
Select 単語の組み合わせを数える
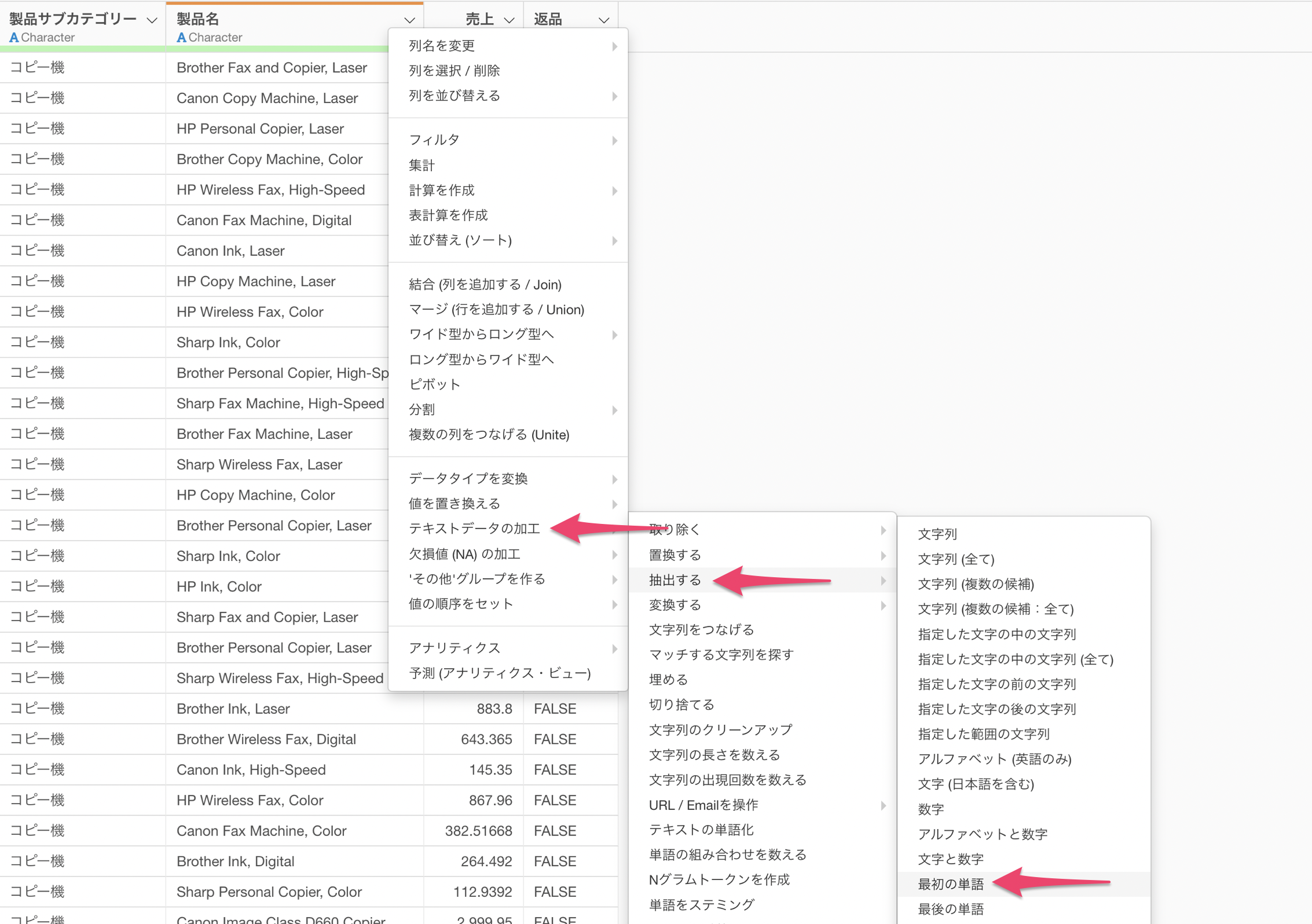(x=763, y=855)
